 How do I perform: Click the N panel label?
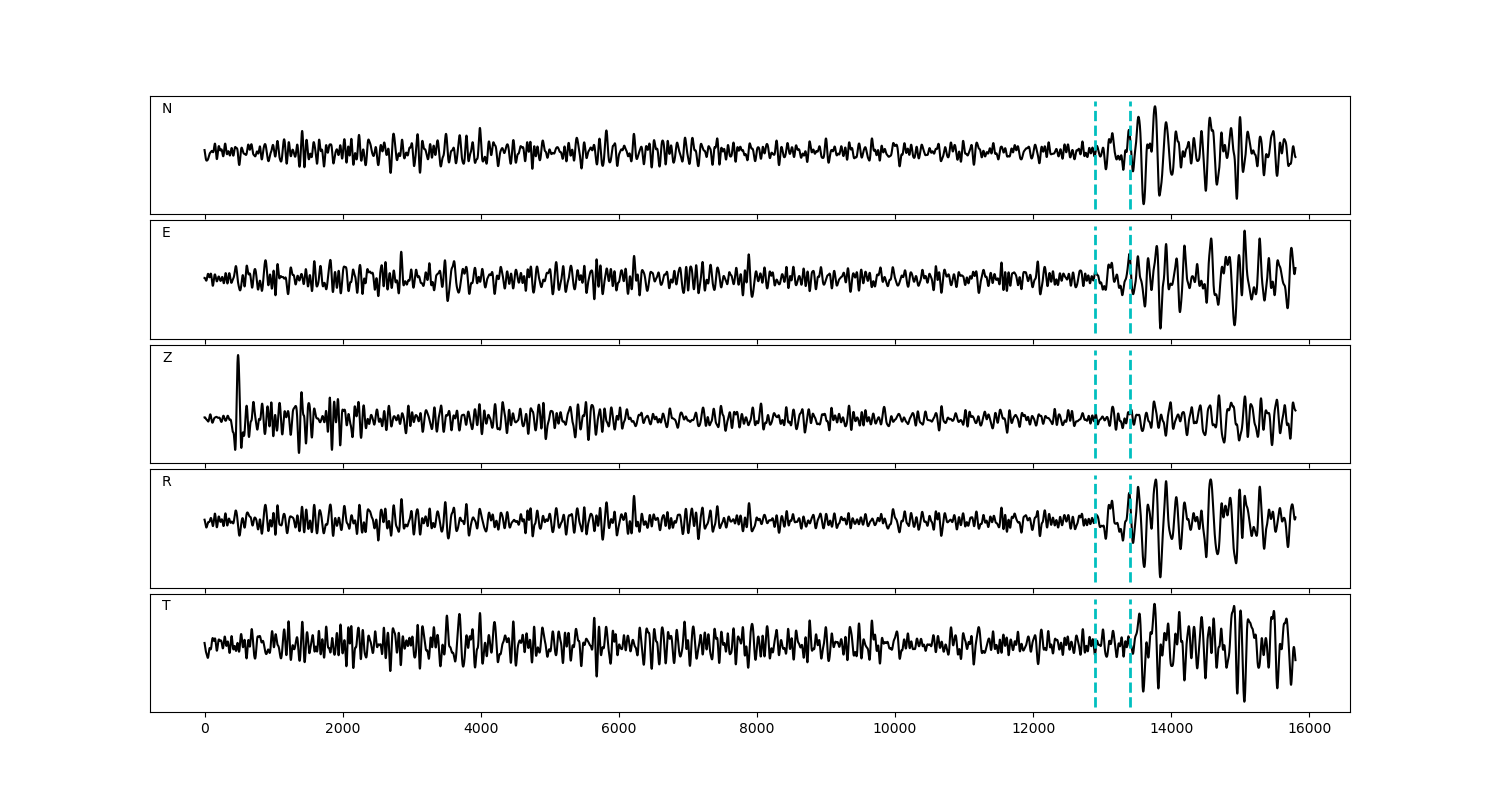[167, 109]
